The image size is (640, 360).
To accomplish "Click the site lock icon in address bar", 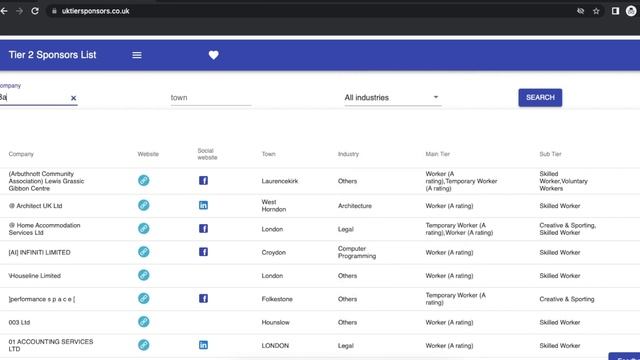I will (54, 11).
